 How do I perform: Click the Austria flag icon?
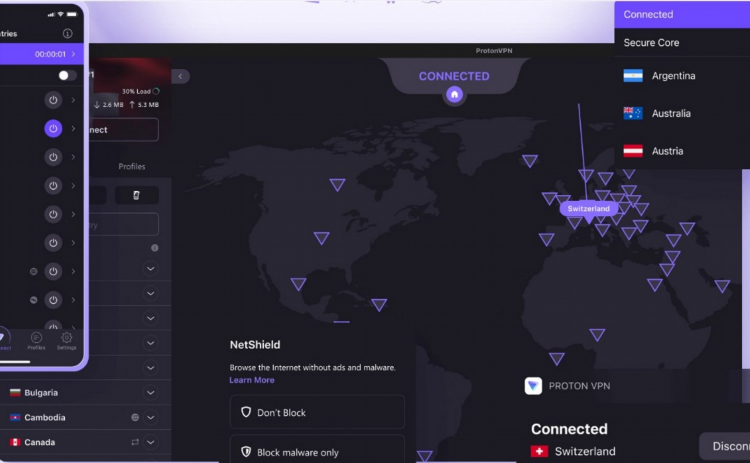[633, 151]
